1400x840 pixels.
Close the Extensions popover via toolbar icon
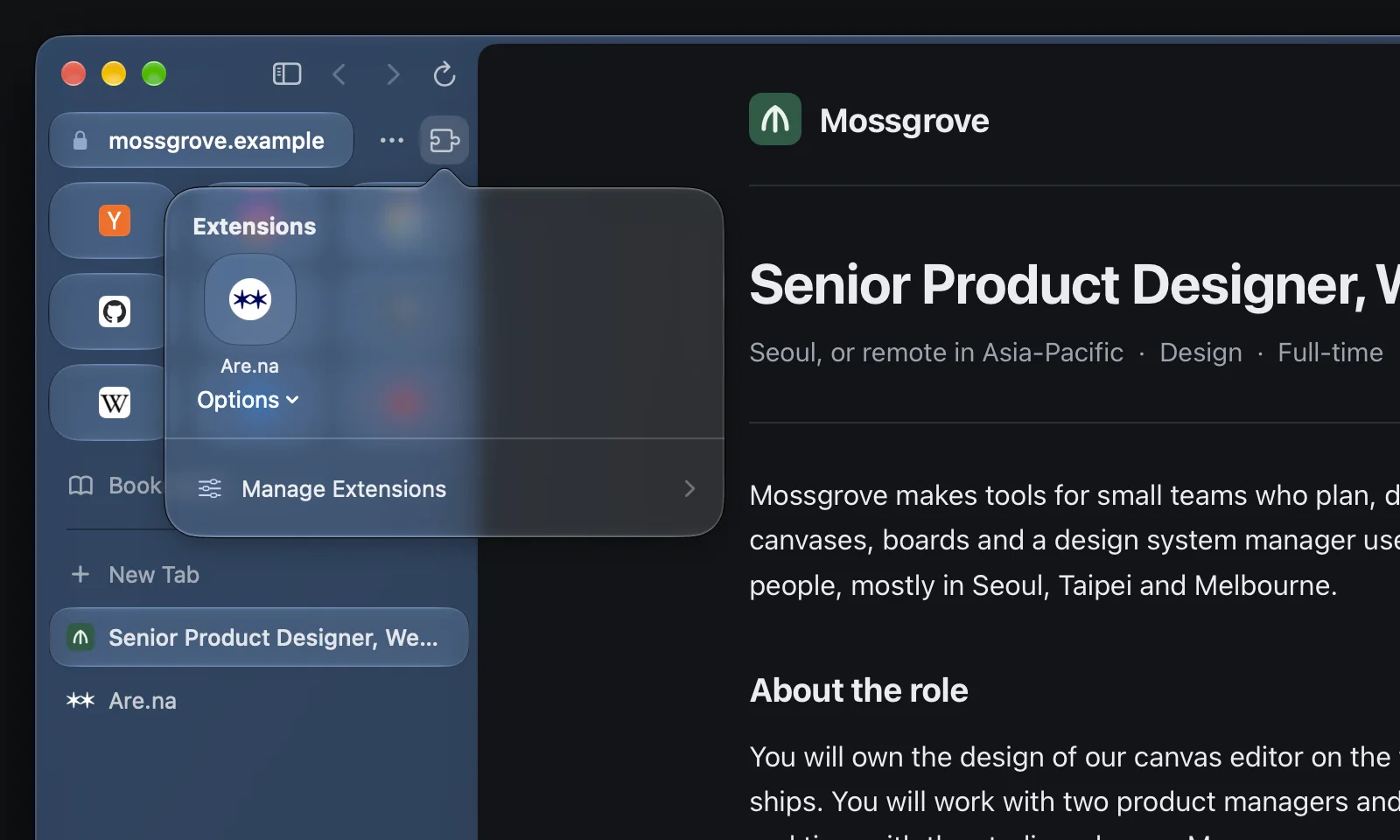pos(444,140)
